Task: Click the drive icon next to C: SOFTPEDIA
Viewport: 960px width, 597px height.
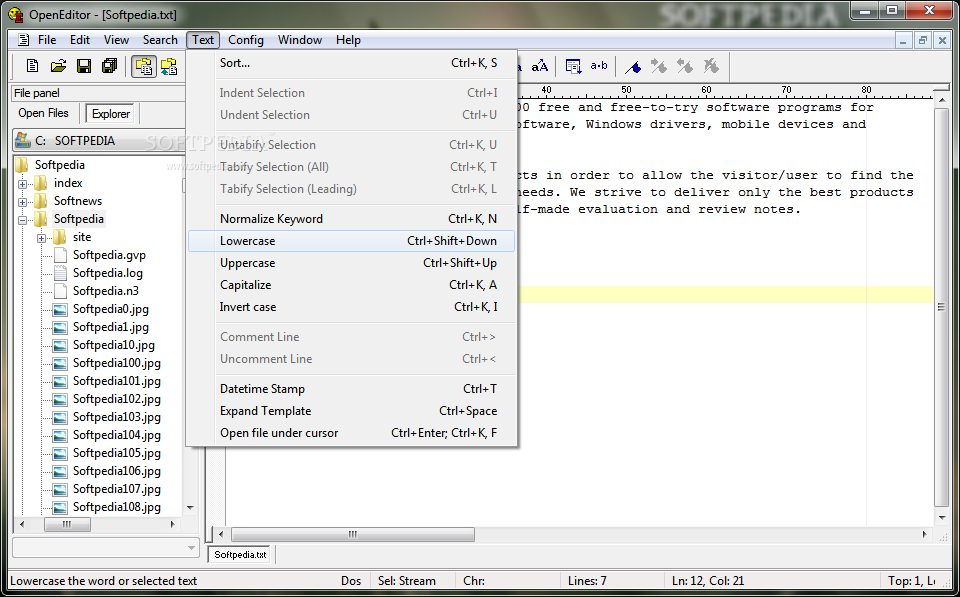Action: [x=23, y=140]
